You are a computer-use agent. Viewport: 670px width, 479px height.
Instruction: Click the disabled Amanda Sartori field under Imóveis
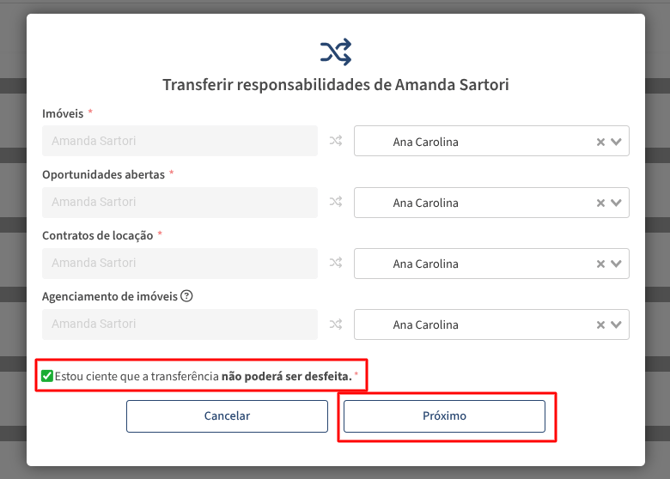[180, 141]
